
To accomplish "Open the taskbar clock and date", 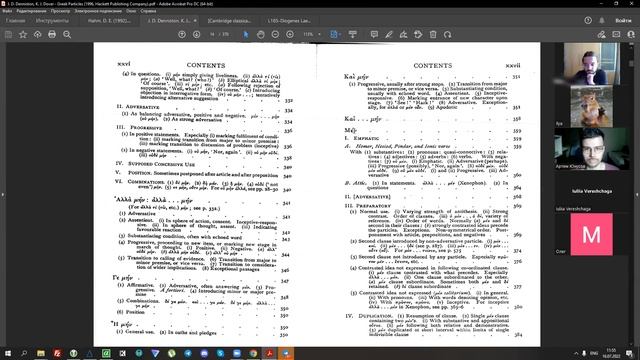I will 611,353.
